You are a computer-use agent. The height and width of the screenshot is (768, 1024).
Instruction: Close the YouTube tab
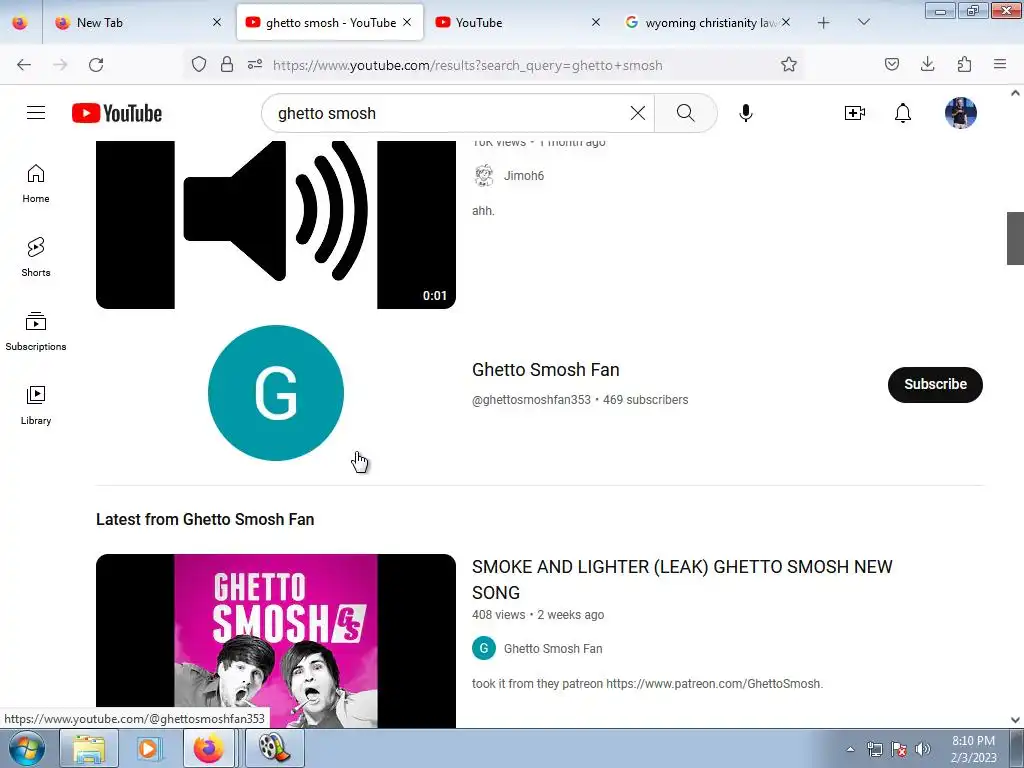click(596, 22)
